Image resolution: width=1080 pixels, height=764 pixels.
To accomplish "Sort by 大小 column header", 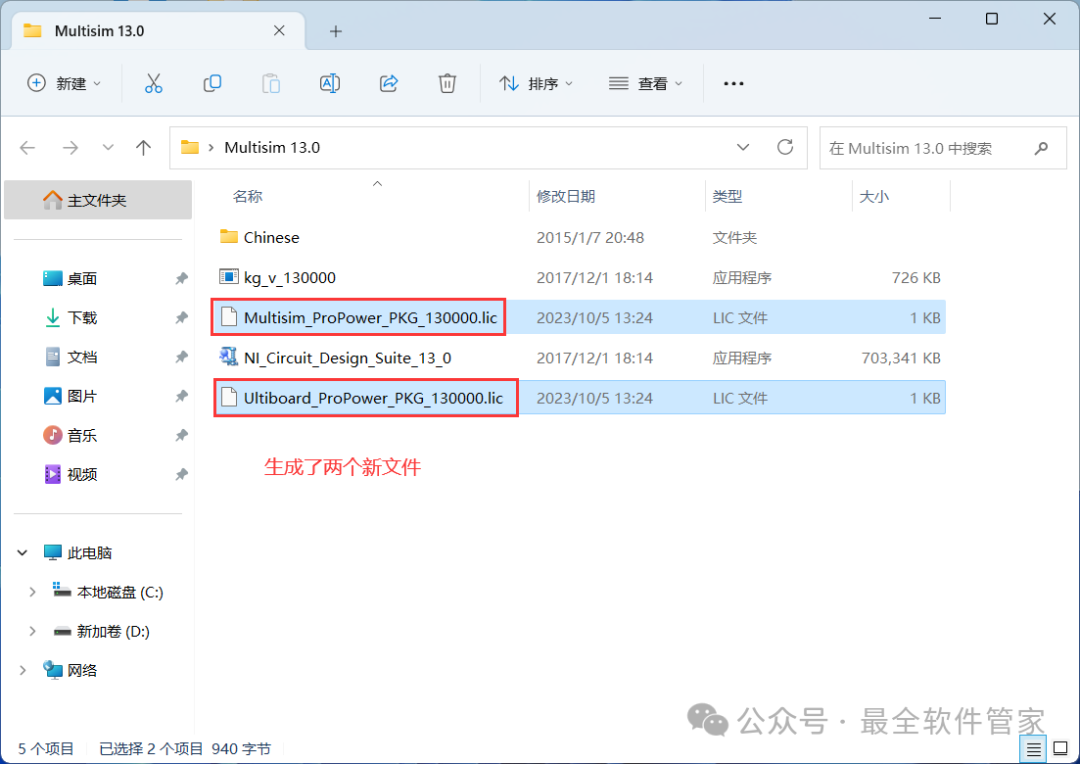I will [x=874, y=196].
